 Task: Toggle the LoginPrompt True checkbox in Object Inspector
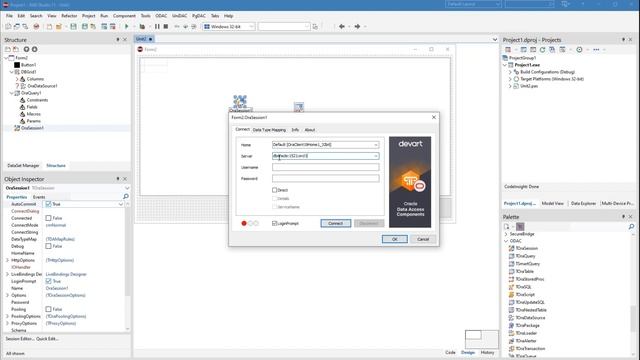tap(49, 281)
